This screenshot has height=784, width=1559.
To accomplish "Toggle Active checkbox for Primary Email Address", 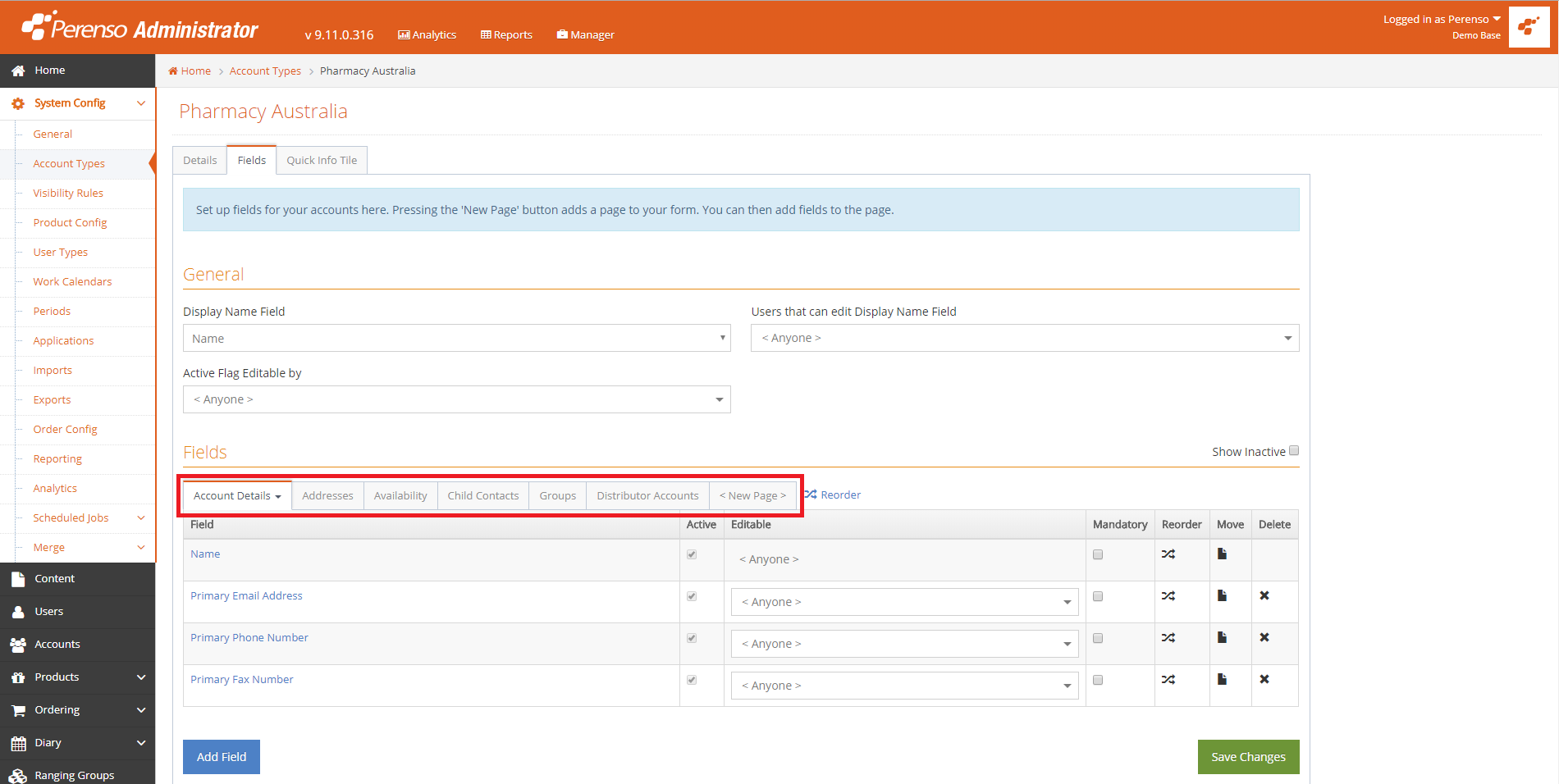I will tap(692, 596).
